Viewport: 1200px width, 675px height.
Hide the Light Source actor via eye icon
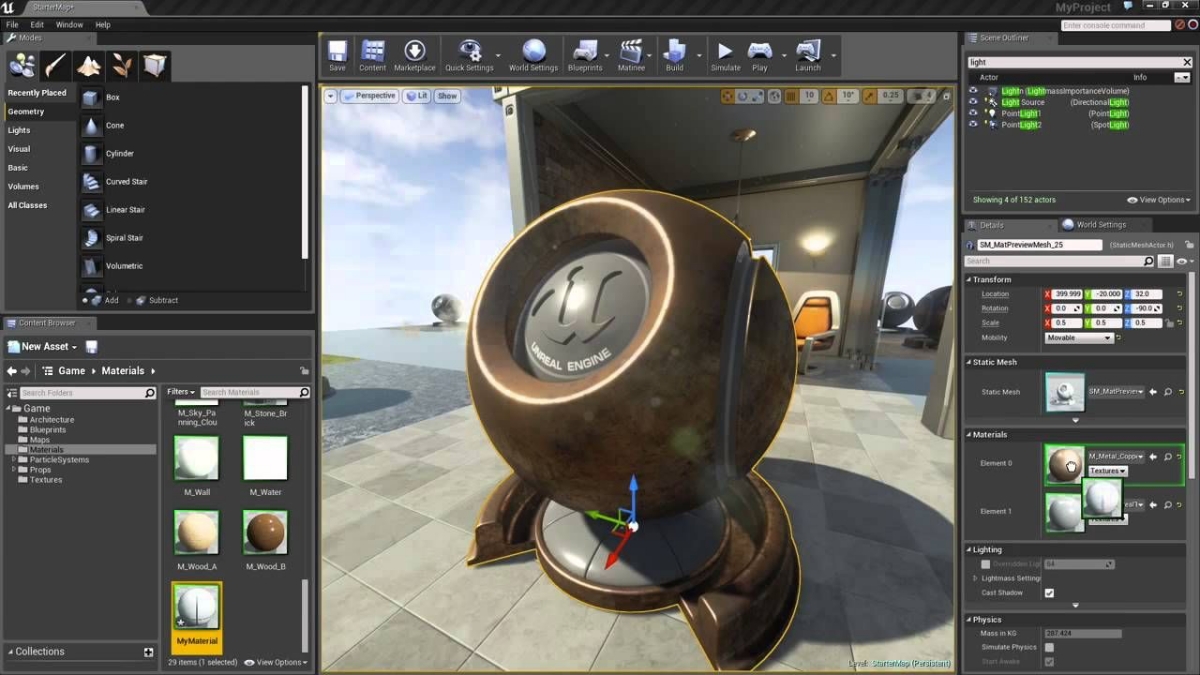click(x=973, y=102)
